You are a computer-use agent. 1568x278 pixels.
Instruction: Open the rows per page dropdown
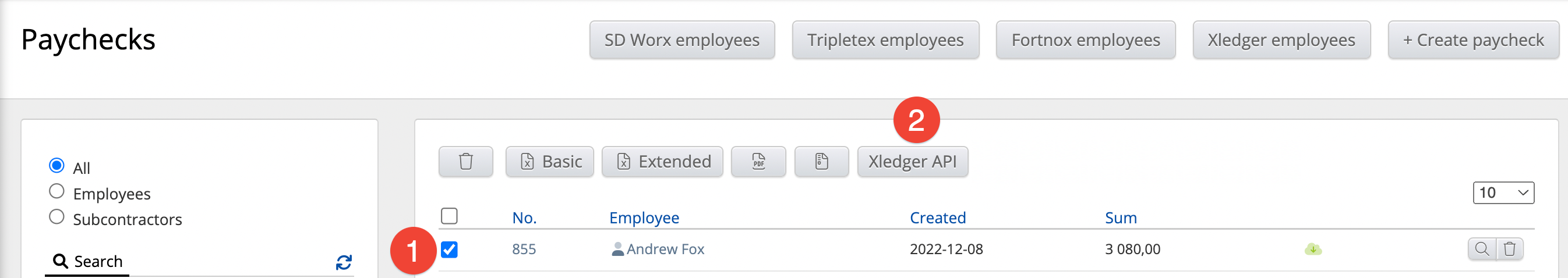click(1503, 193)
